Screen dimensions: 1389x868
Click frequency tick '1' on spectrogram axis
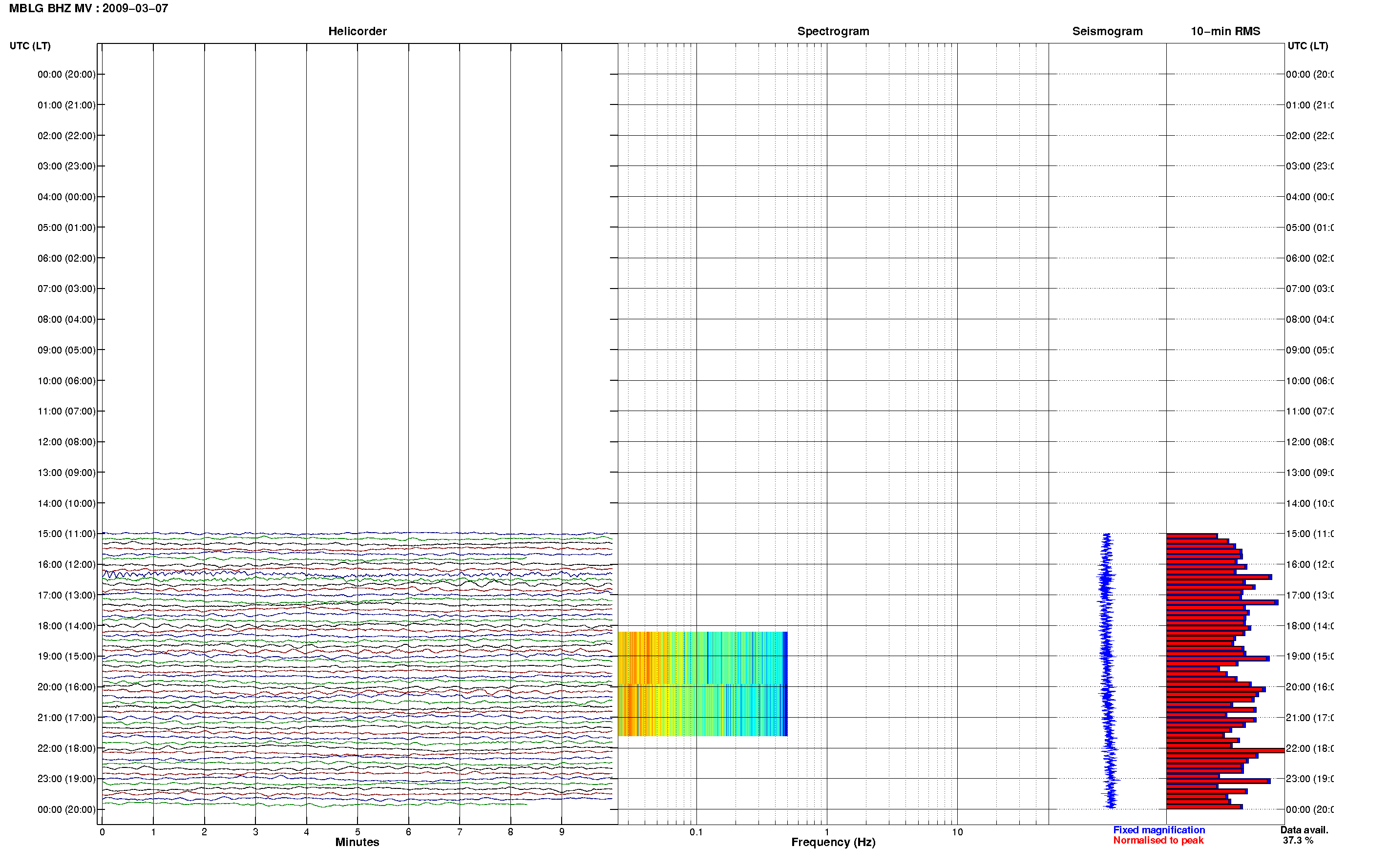pos(827,832)
